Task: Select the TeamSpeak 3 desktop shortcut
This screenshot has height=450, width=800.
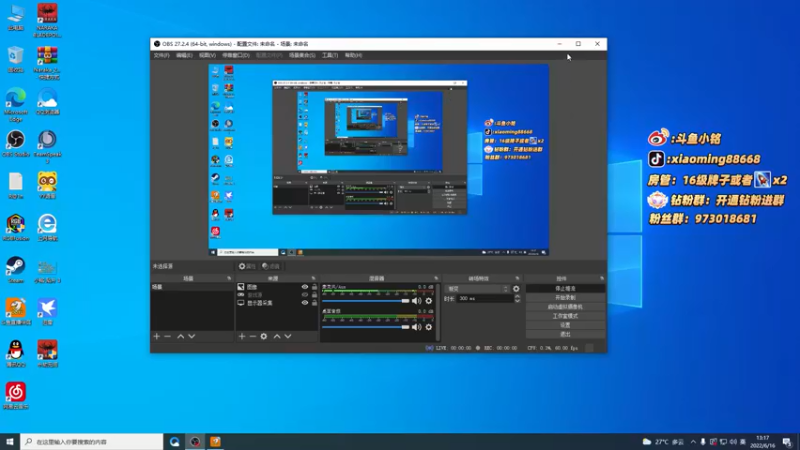Action: click(47, 146)
